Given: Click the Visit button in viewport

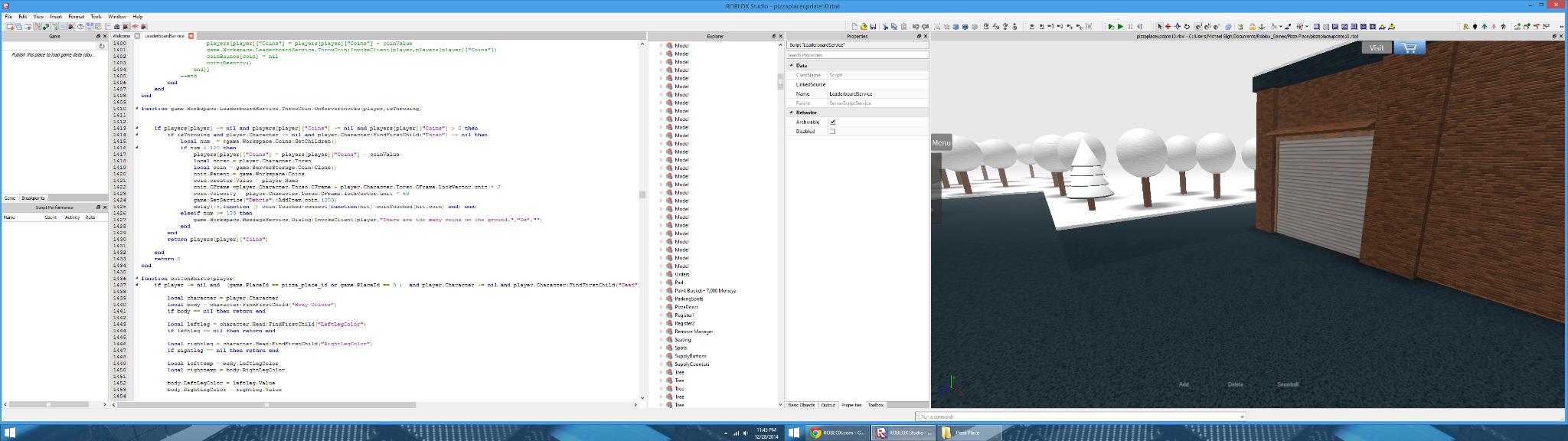Looking at the screenshot, I should (x=1376, y=47).
